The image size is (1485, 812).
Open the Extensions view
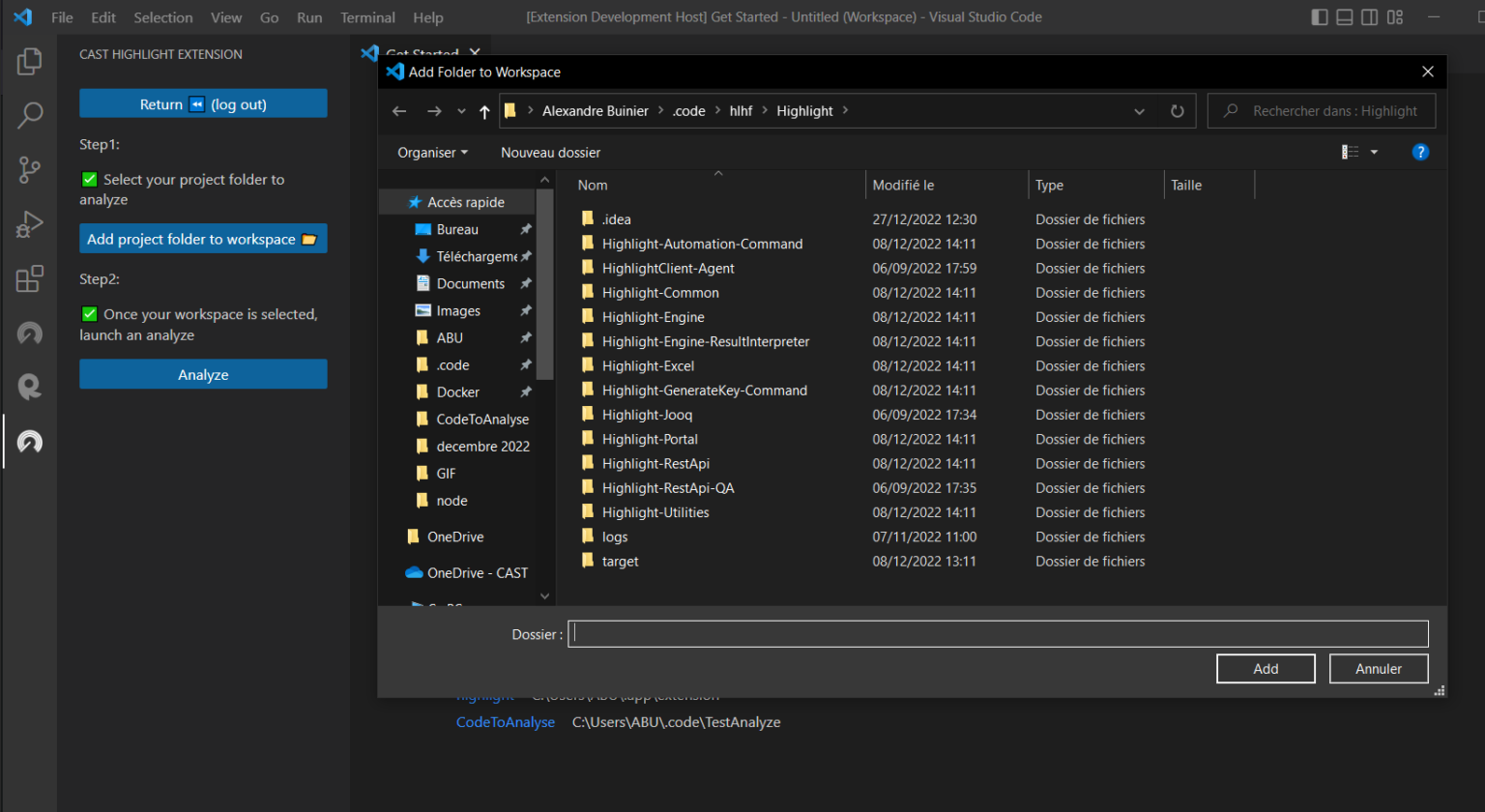[29, 278]
